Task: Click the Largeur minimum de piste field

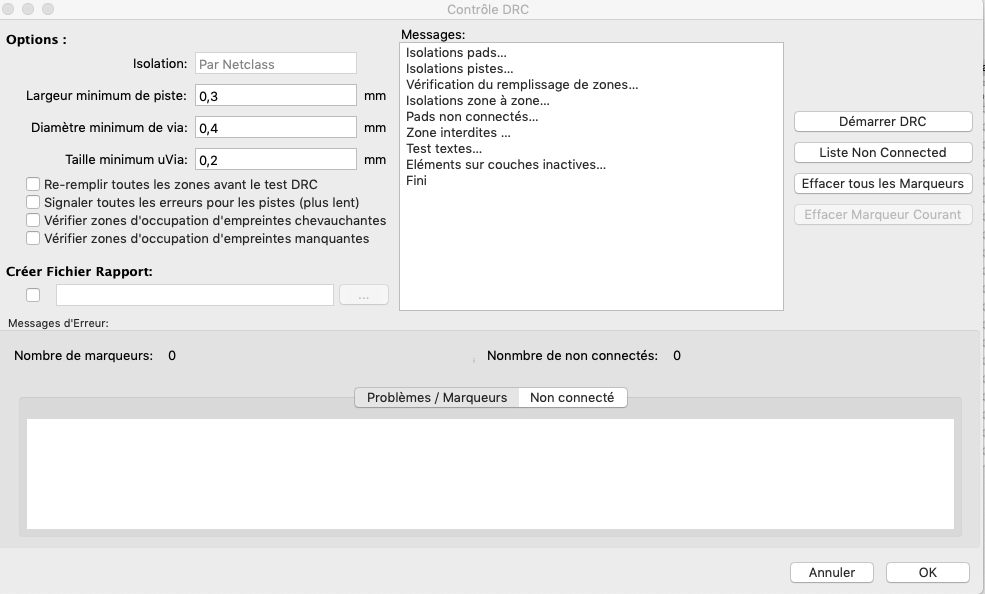Action: (275, 96)
